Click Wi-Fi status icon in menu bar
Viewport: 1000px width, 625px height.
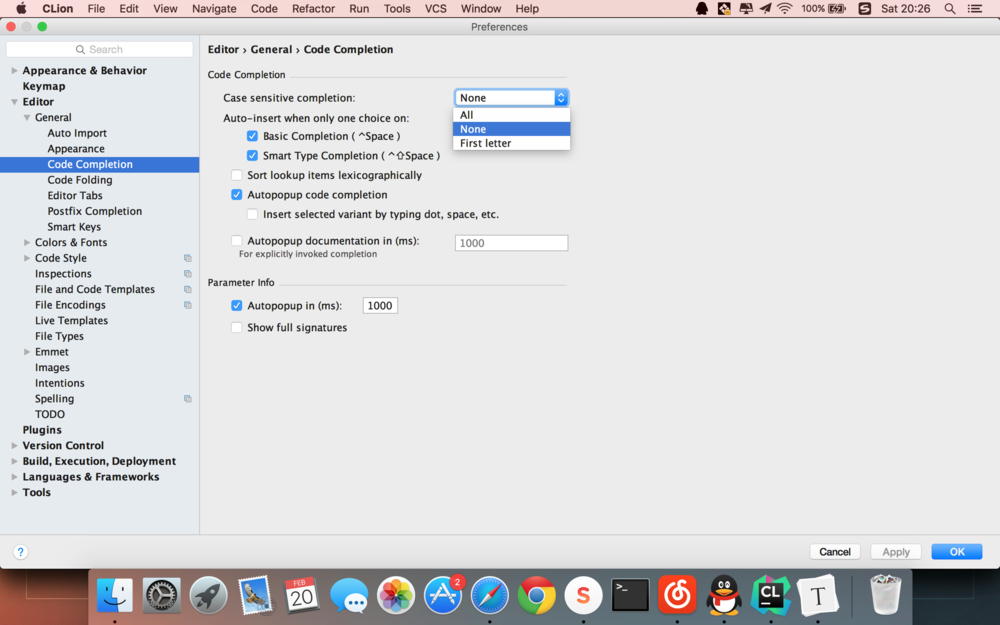[x=785, y=9]
